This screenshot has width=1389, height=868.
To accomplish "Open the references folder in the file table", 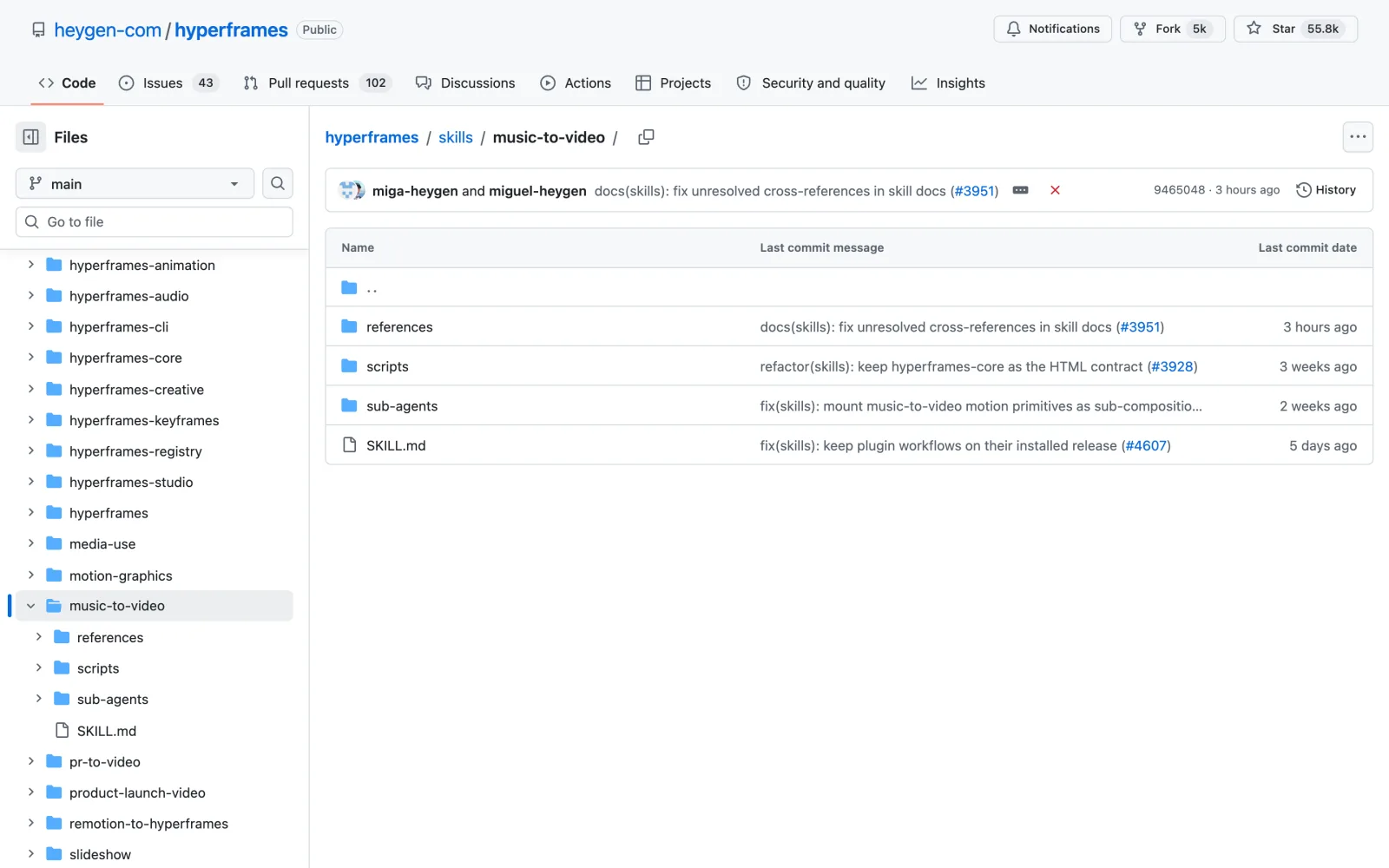I will pyautogui.click(x=399, y=327).
